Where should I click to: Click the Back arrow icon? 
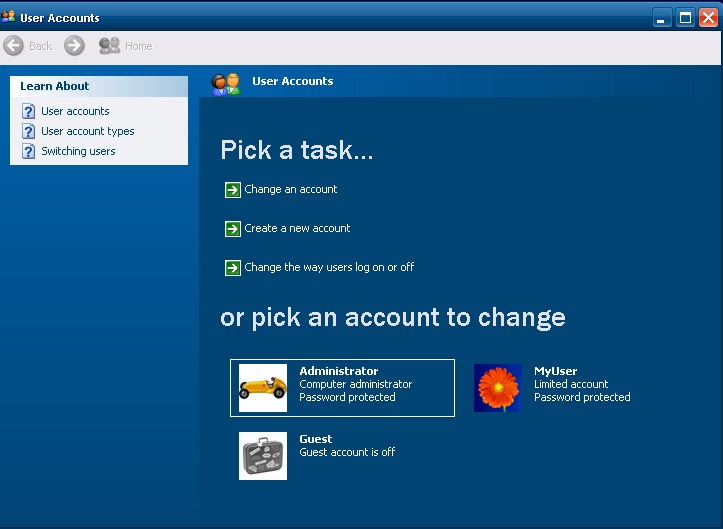(13, 46)
